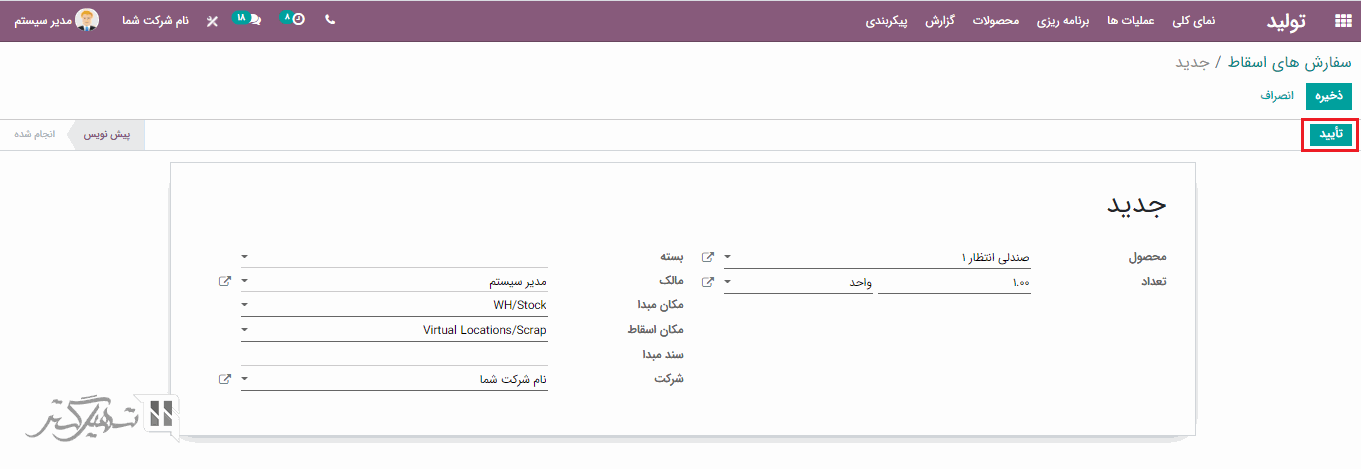The image size is (1361, 469).
Task: Open external link beside واحد unit field
Action: pyautogui.click(x=708, y=282)
